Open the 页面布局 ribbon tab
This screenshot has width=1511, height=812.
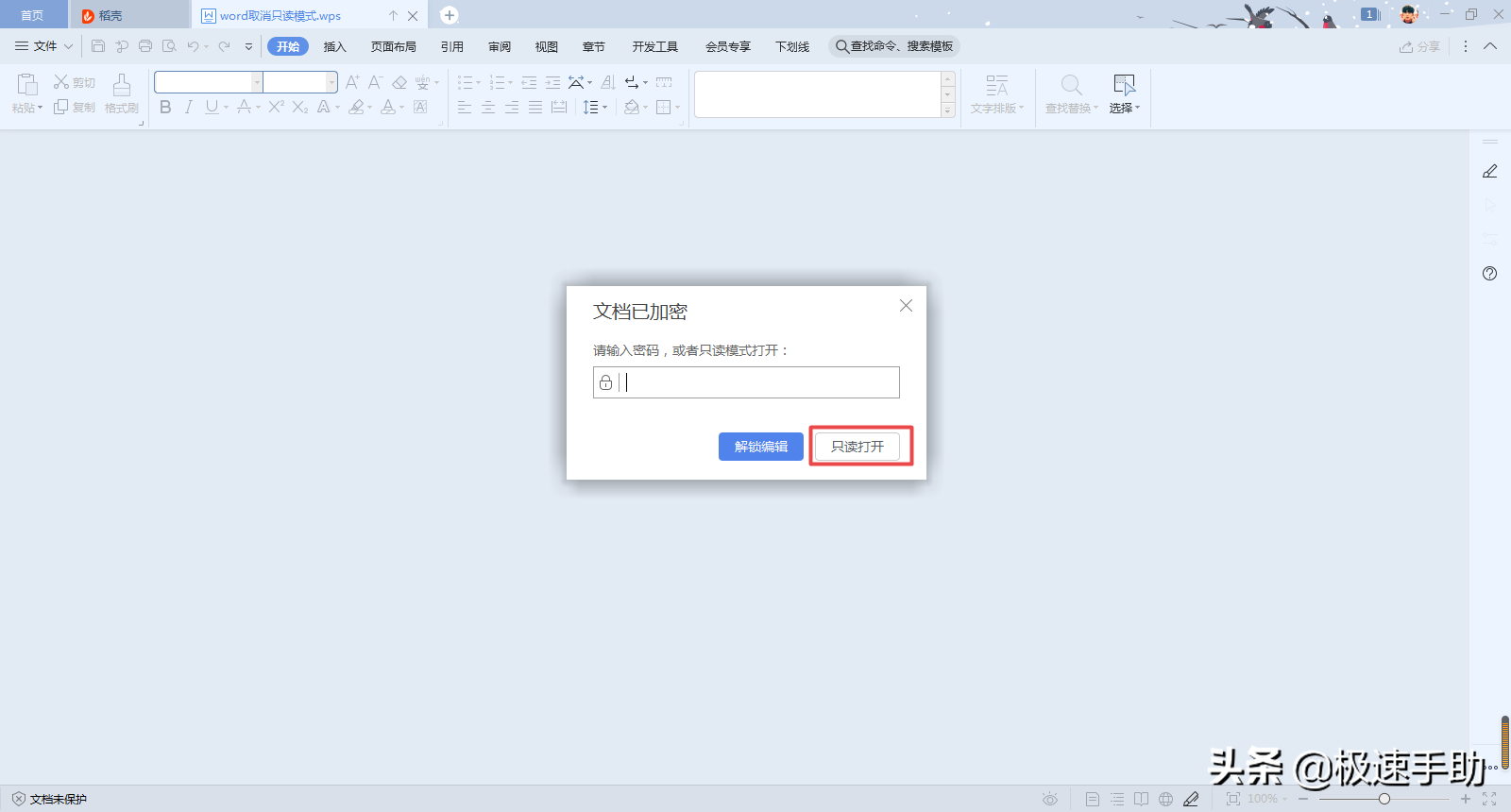pos(393,46)
